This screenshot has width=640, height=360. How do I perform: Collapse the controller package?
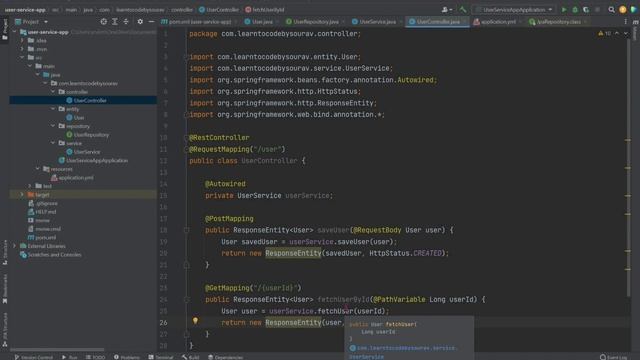click(x=53, y=92)
